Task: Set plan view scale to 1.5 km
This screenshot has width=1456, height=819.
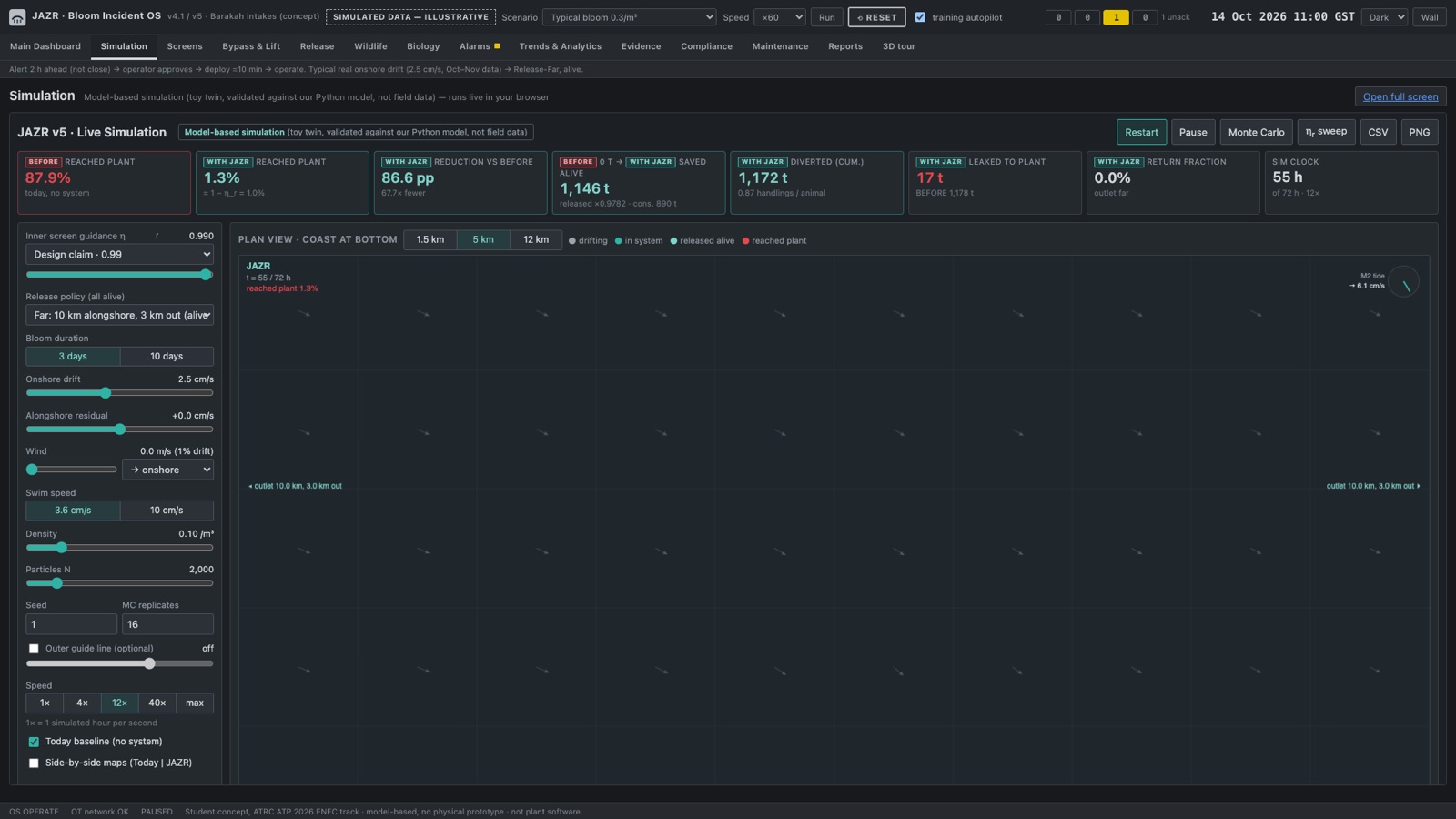Action: point(430,240)
